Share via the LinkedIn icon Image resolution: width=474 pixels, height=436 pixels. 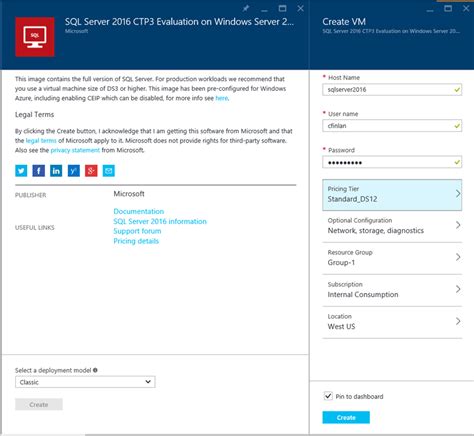point(56,171)
